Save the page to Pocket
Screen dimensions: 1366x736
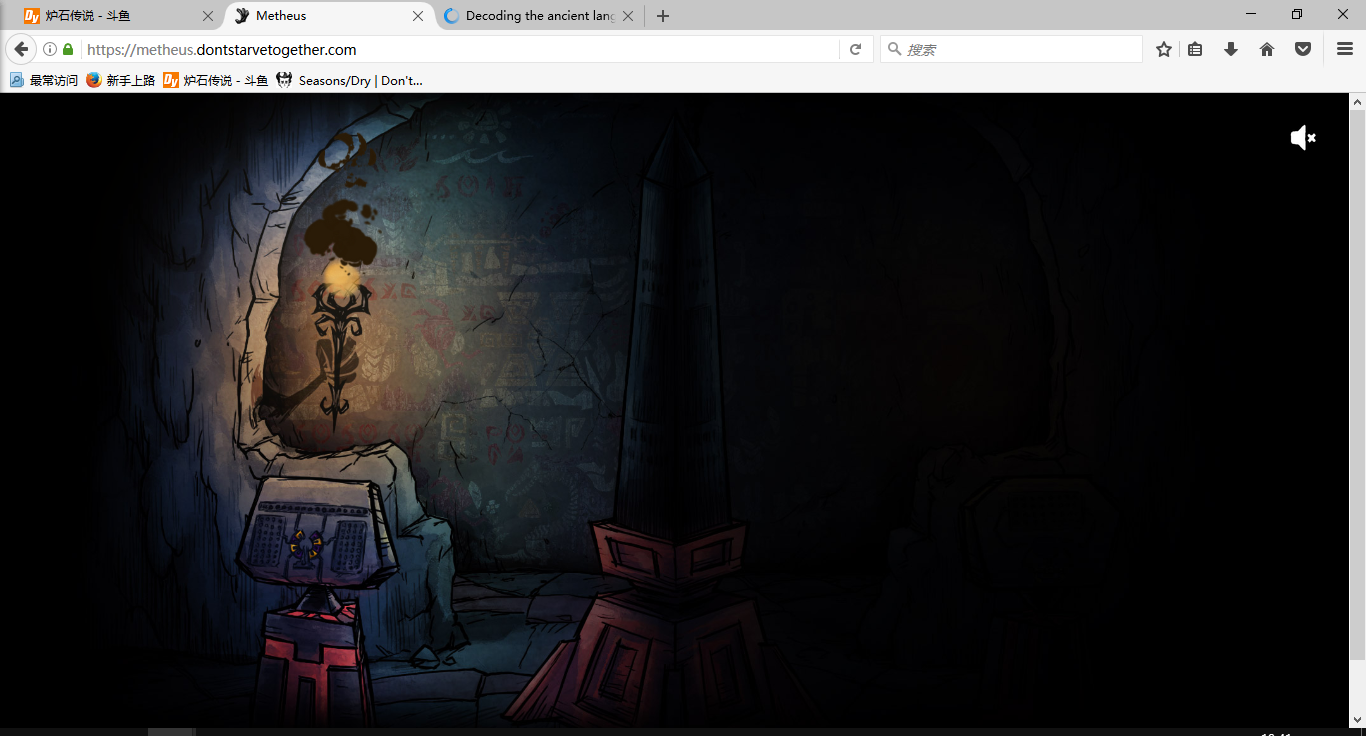pos(1303,49)
